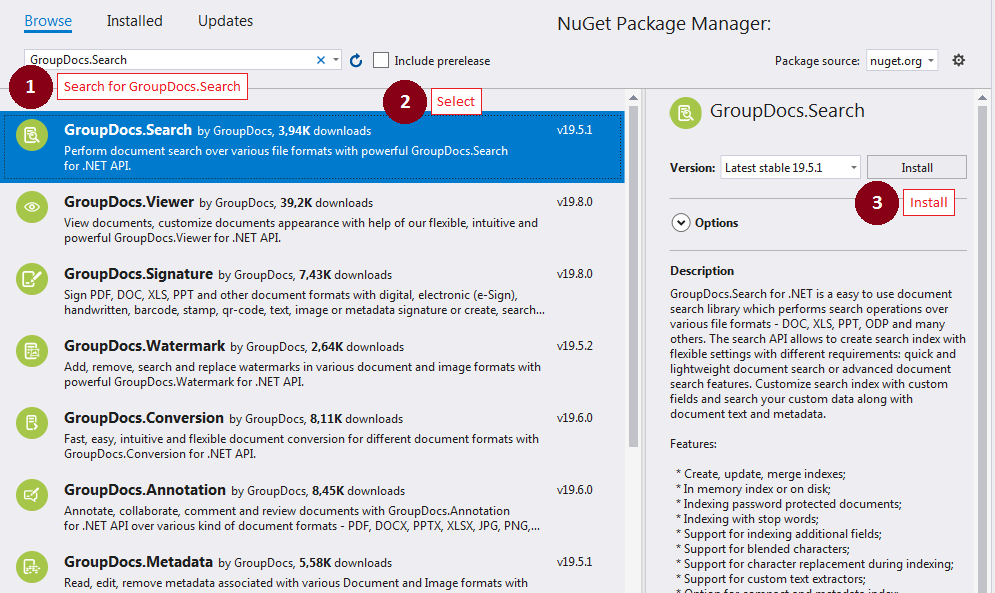The width and height of the screenshot is (995, 593).
Task: Click inside the package search field
Action: click(168, 60)
